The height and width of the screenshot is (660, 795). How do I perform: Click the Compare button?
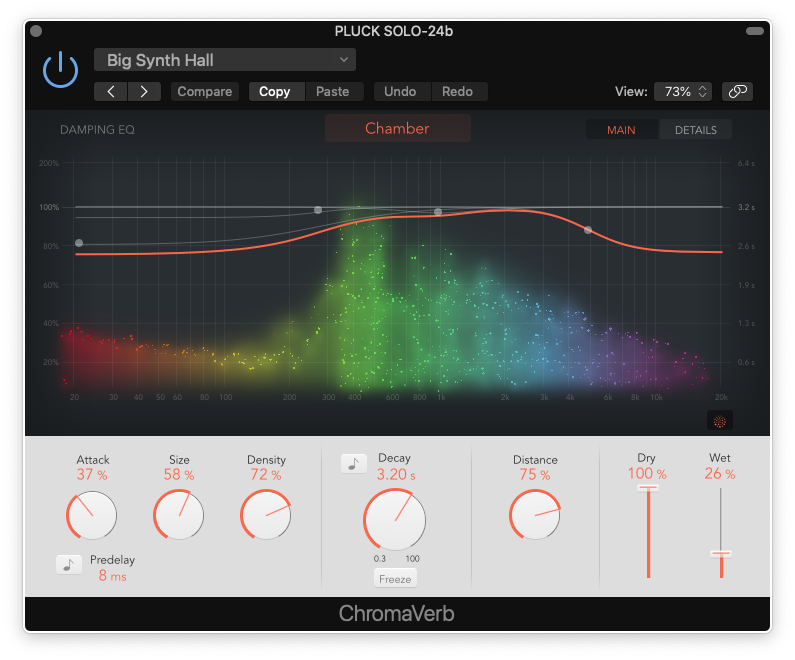(x=205, y=91)
